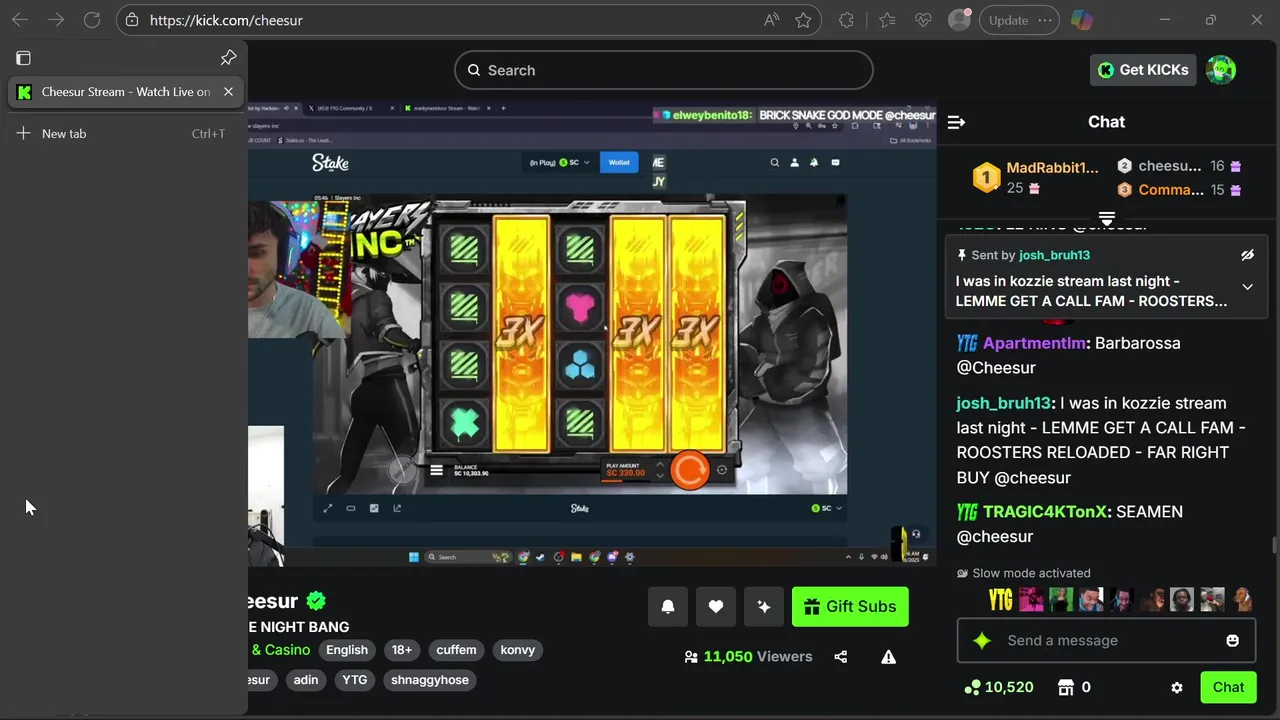Click the Stake Wallet button in stream

[x=619, y=162]
